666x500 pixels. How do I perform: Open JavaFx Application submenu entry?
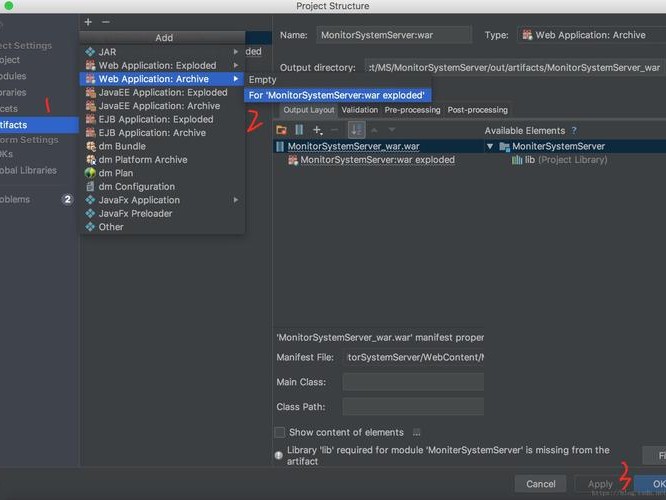(x=162, y=200)
